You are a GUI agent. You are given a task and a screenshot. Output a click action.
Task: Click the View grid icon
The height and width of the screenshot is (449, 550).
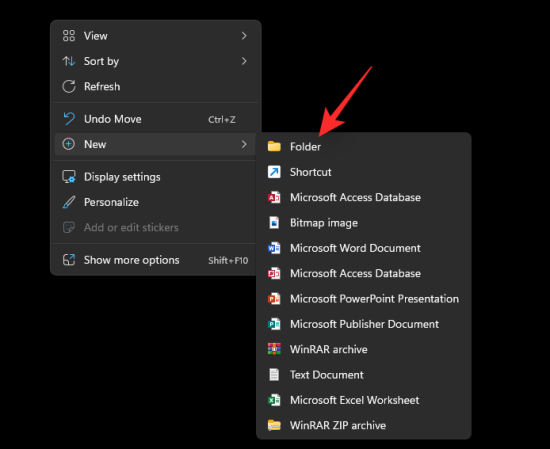pyautogui.click(x=69, y=36)
